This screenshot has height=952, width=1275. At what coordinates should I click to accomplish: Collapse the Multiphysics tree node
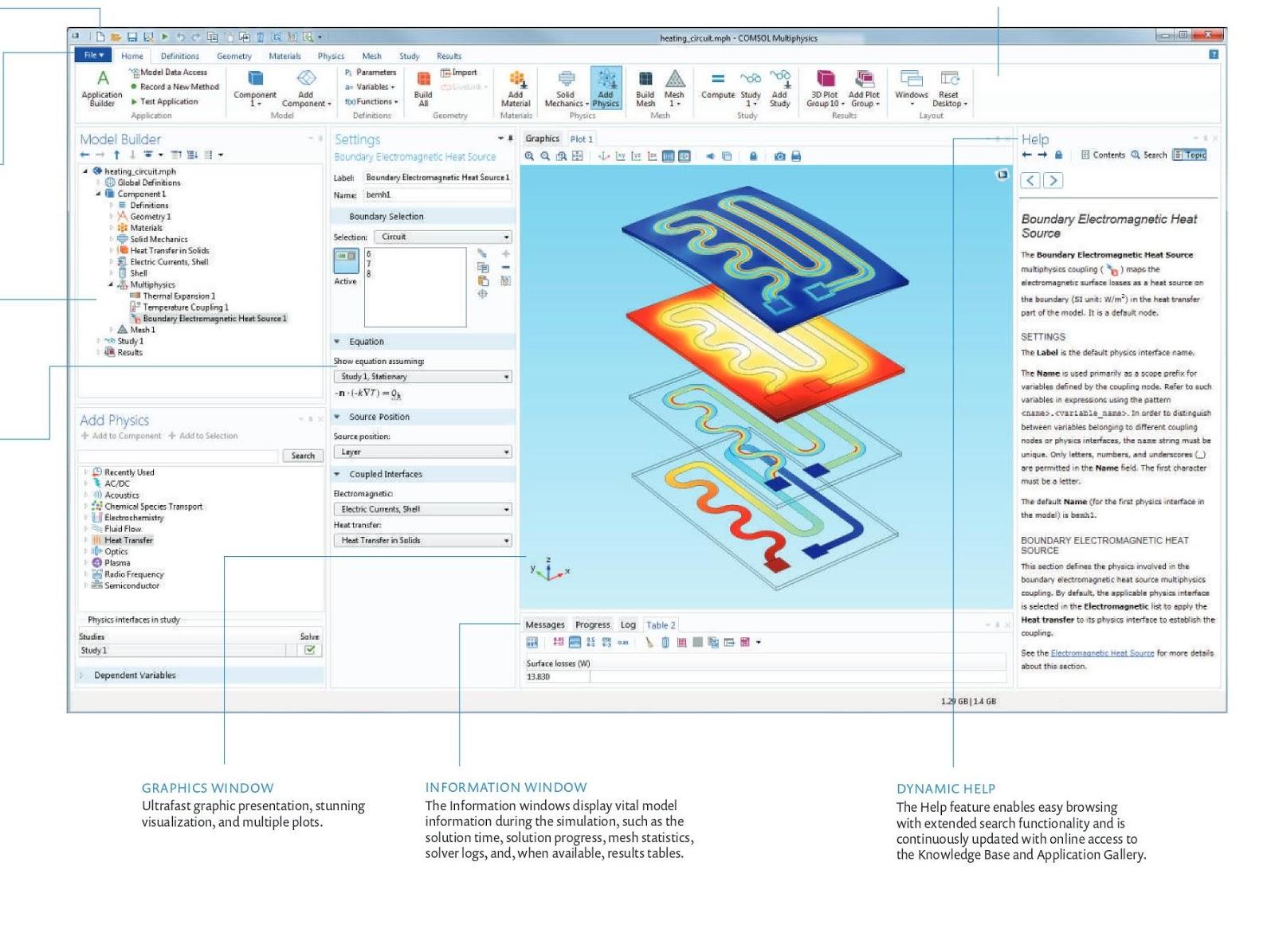[111, 284]
